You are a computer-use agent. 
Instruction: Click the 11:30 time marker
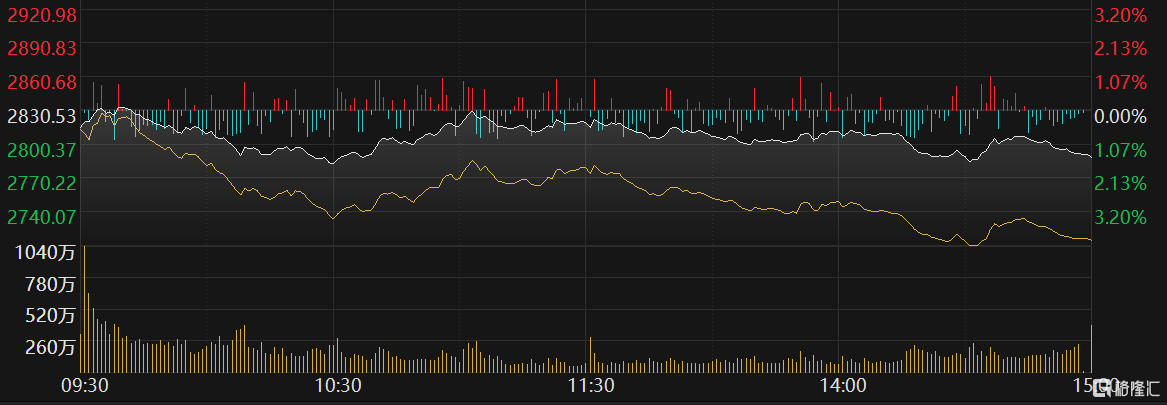point(592,386)
